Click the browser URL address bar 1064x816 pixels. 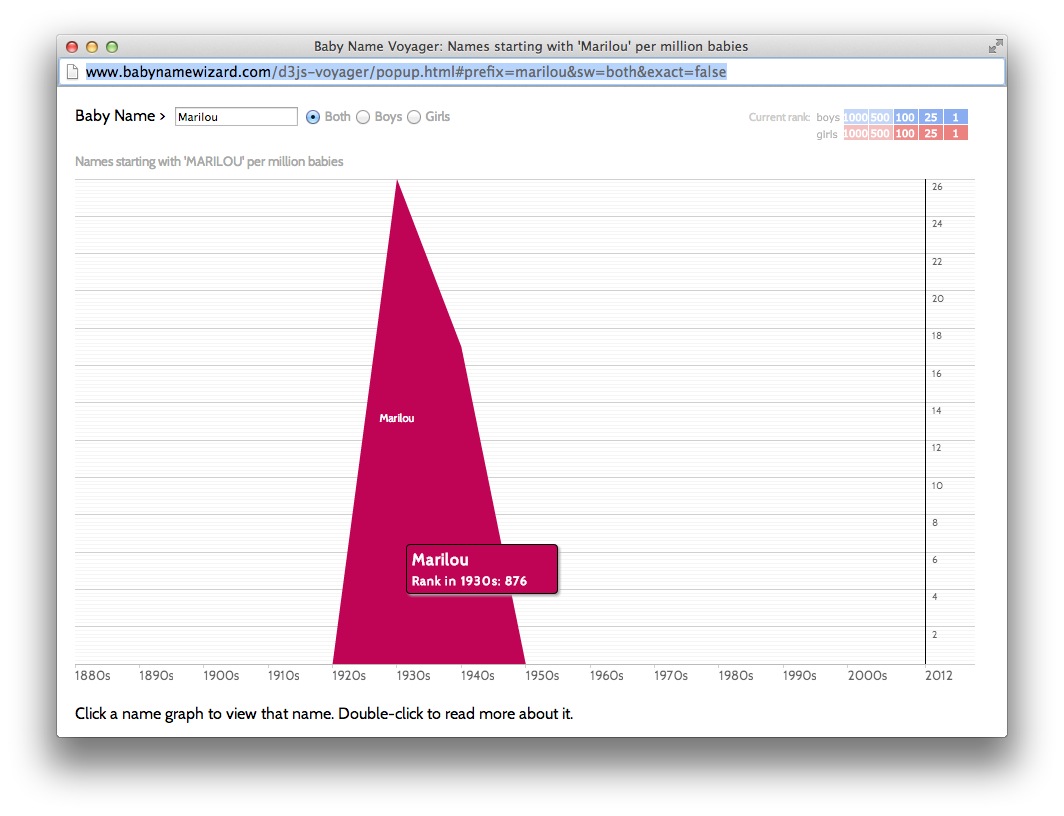tap(532, 72)
